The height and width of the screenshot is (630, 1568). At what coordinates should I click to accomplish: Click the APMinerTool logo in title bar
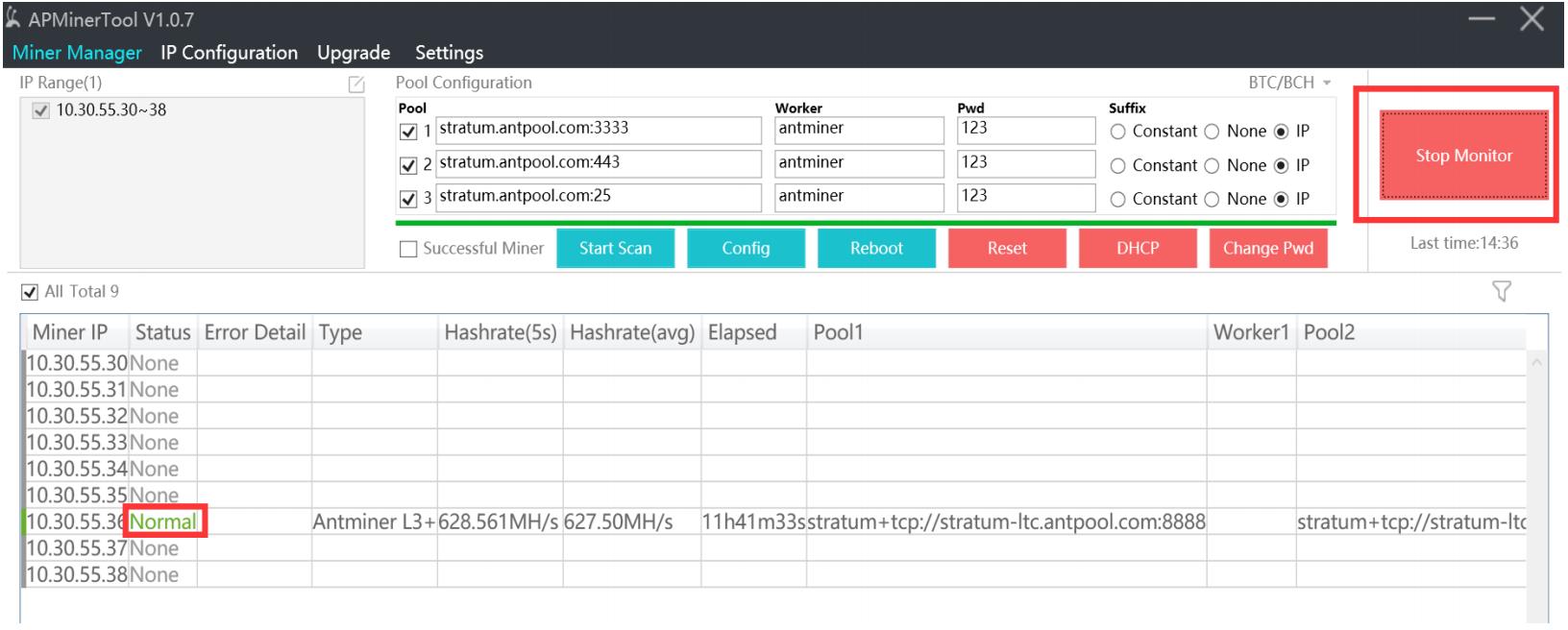13,19
